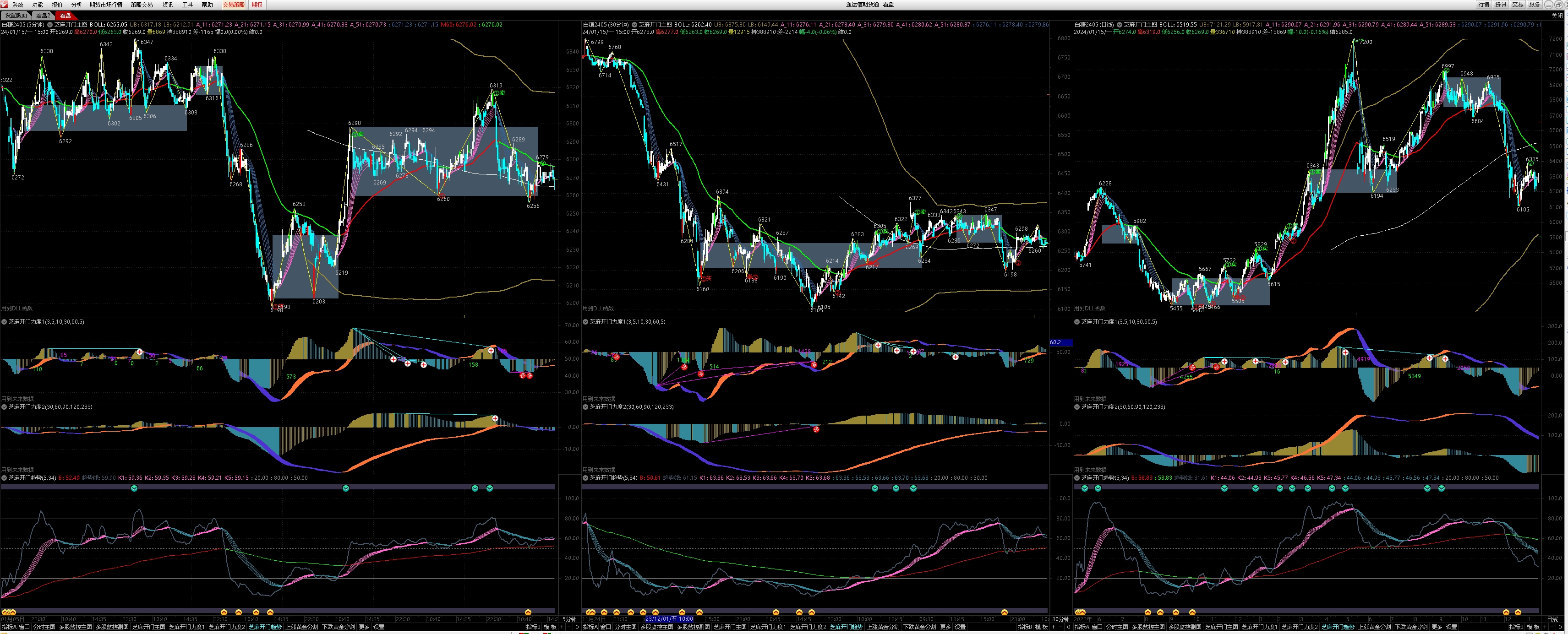This screenshot has height=634, width=1568.
Task: Open dropdown for left panel 芝麻开门力度1
Action: 4,322
